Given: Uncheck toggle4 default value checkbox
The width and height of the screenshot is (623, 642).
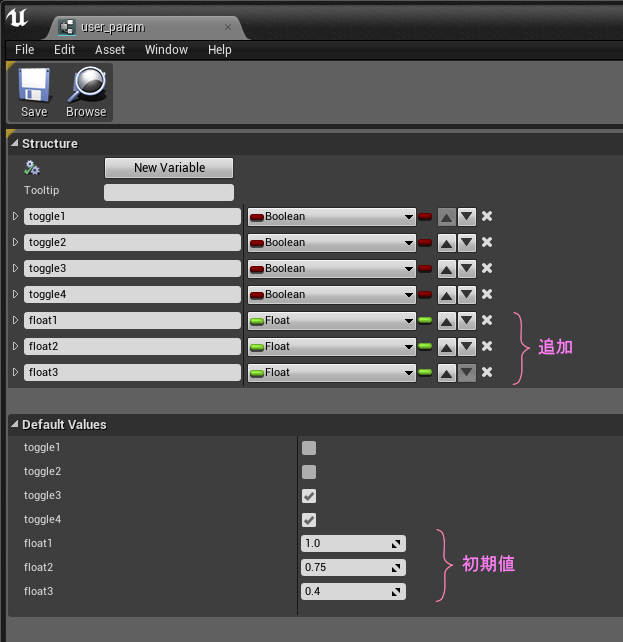Looking at the screenshot, I should point(309,520).
